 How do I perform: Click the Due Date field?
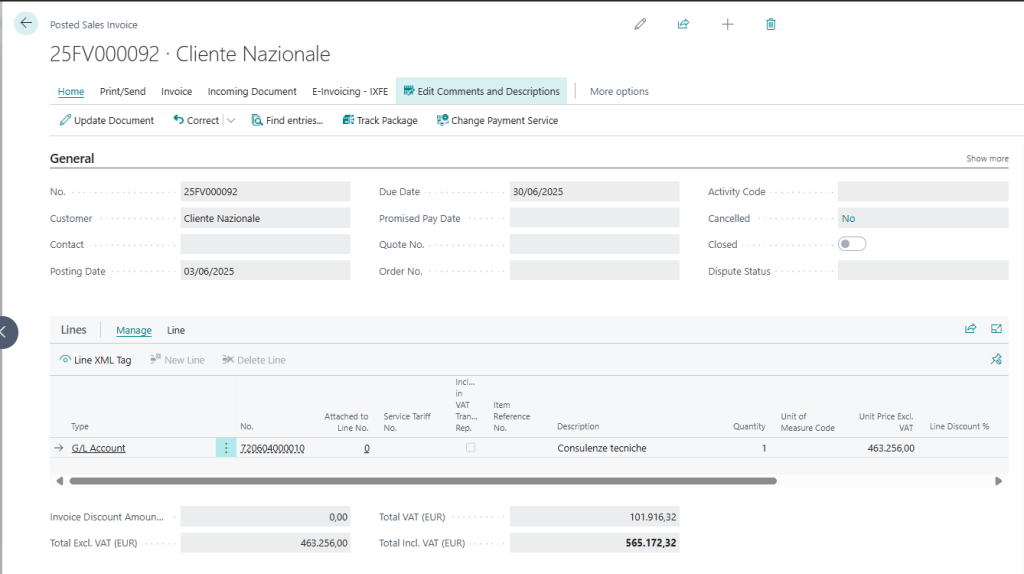[594, 192]
